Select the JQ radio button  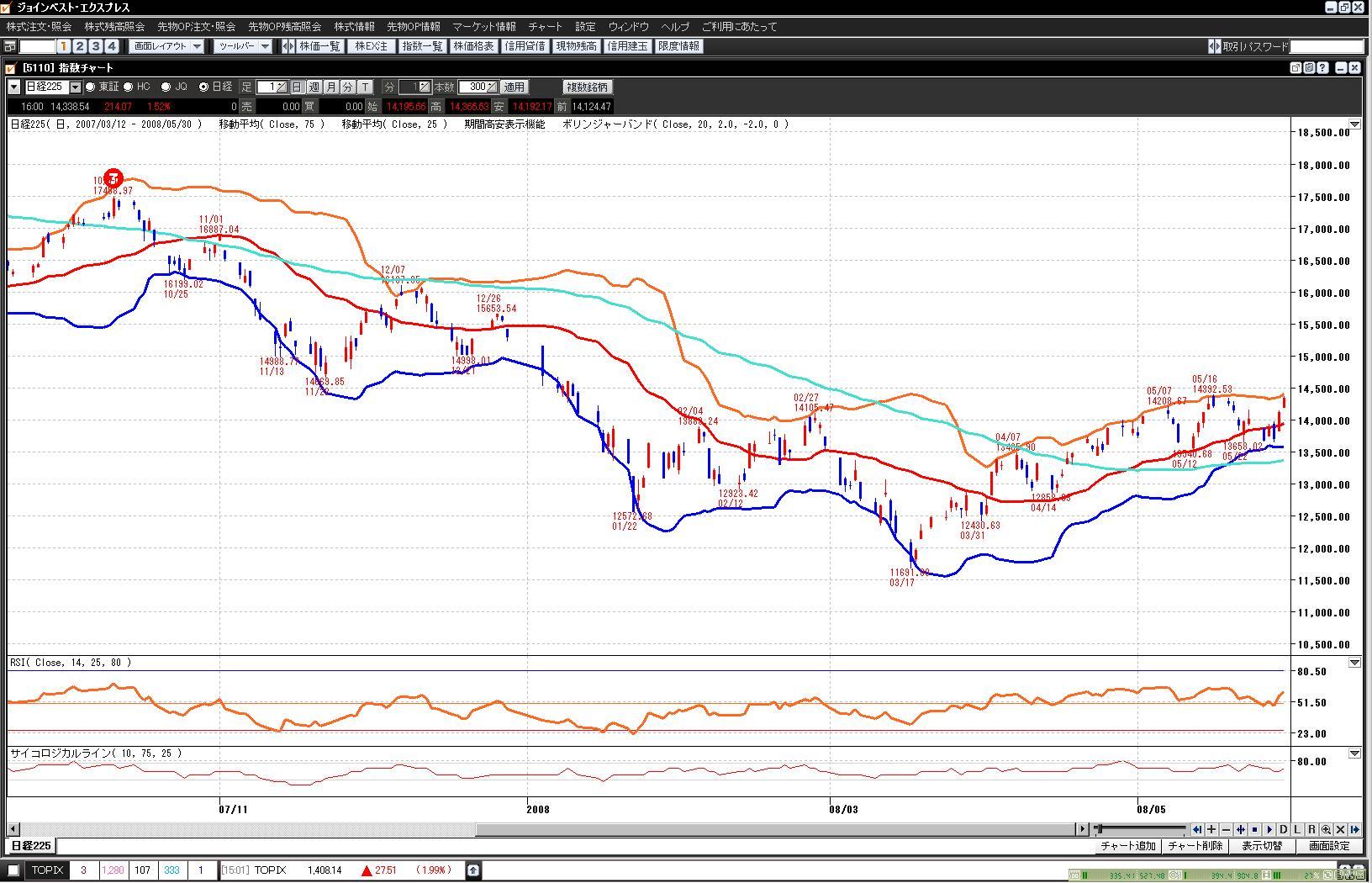pos(166,87)
